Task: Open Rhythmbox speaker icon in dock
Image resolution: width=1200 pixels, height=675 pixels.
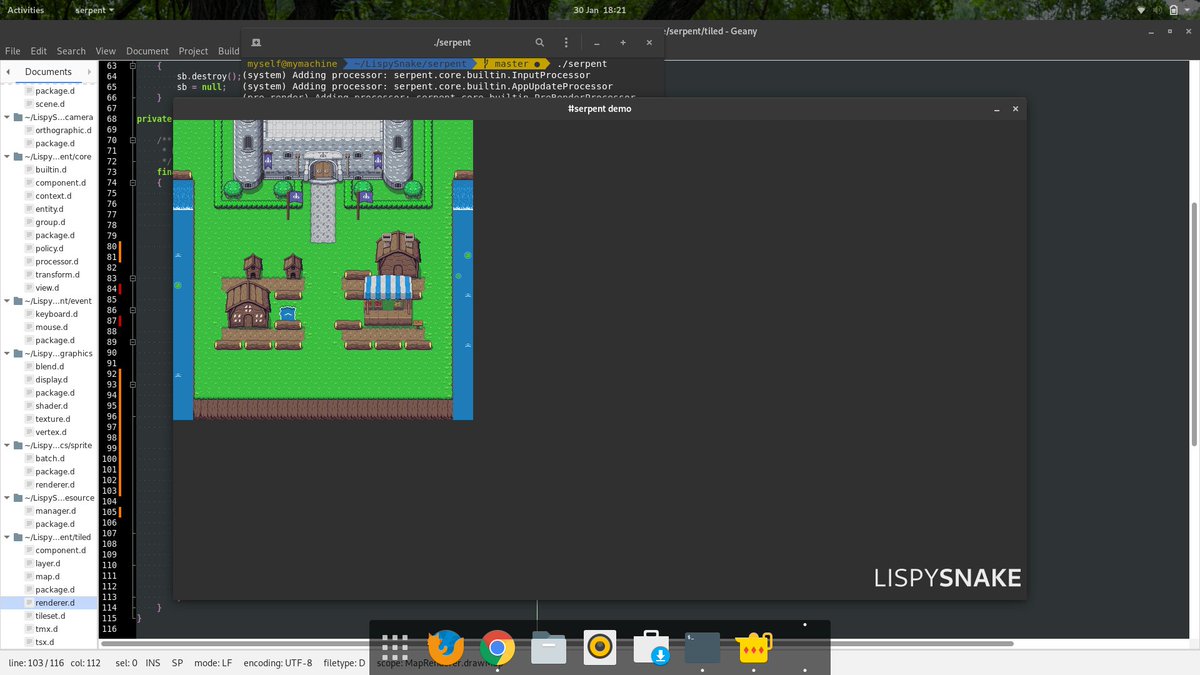Action: (600, 648)
